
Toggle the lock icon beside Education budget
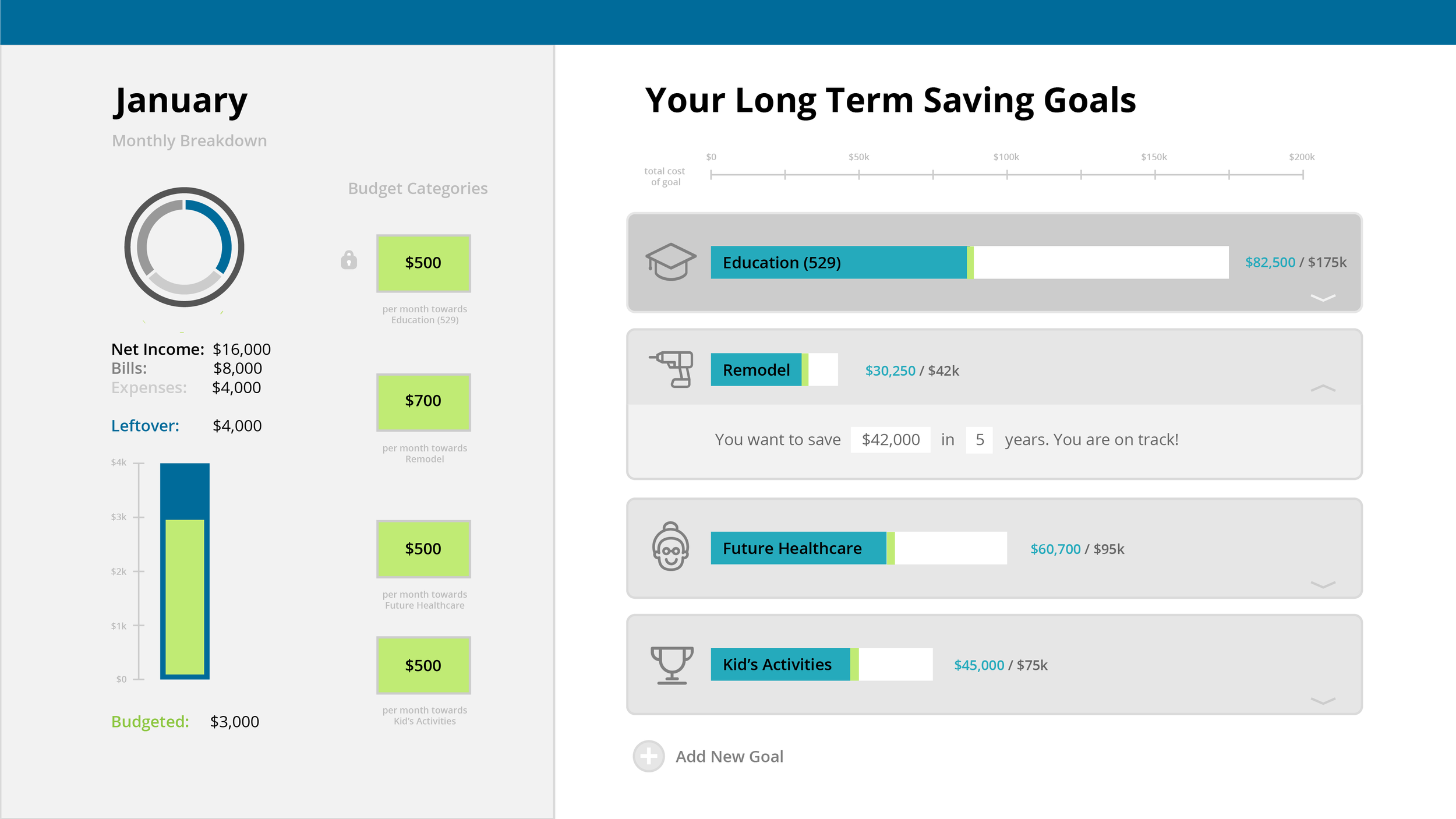click(349, 260)
